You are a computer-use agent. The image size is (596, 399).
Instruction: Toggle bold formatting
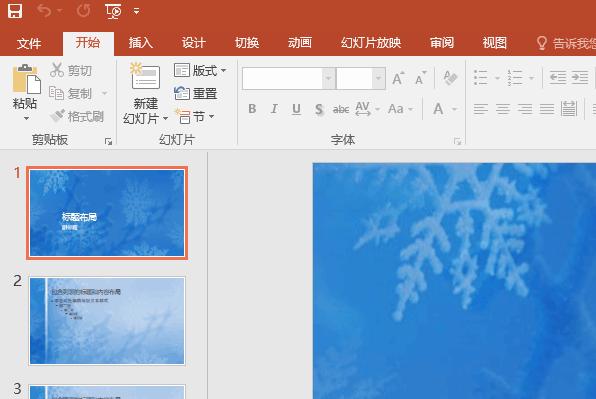(252, 109)
